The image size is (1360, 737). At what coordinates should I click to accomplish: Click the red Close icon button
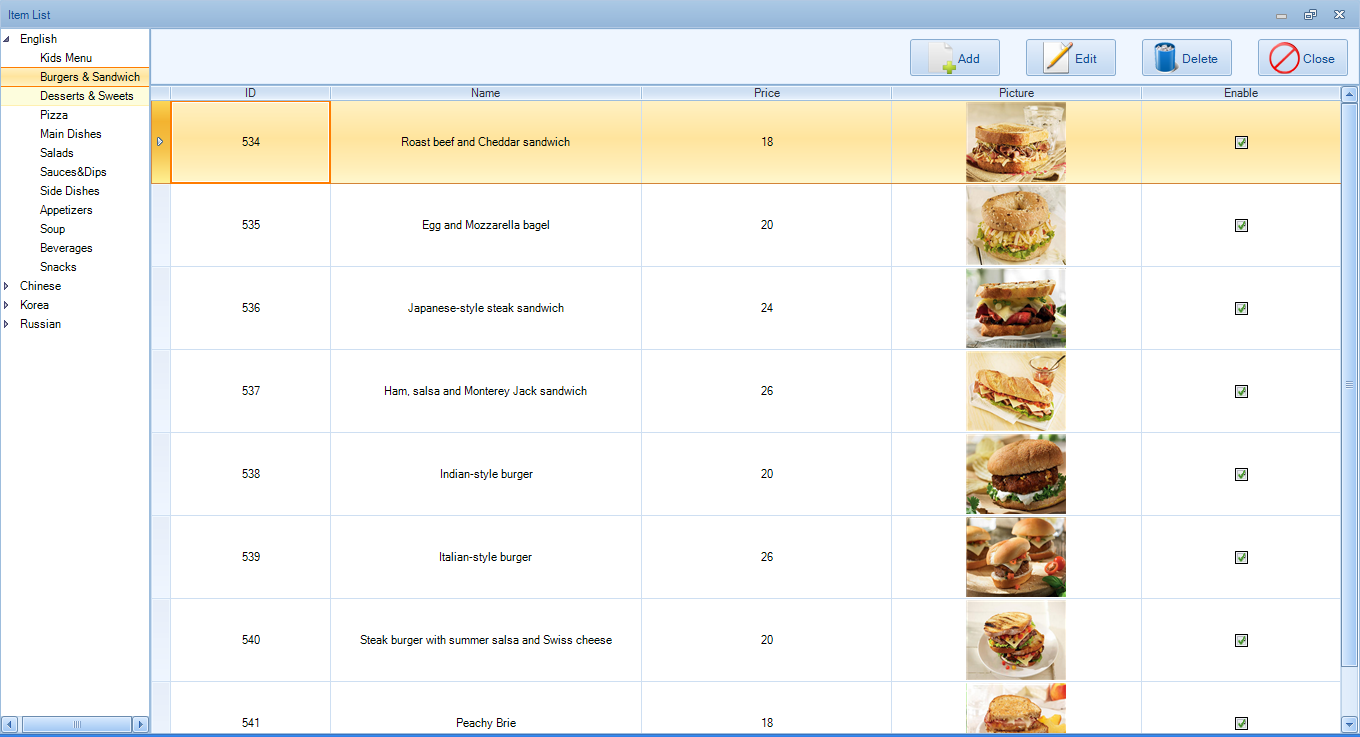[x=1284, y=58]
